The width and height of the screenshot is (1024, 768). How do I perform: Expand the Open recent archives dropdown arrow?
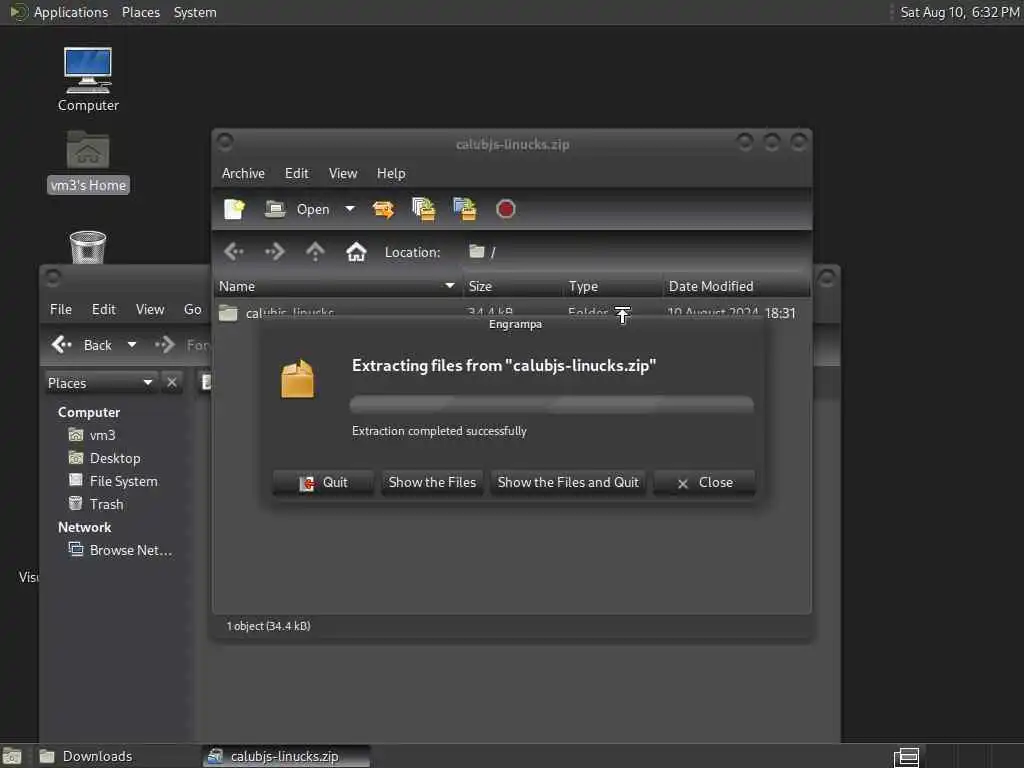click(x=350, y=209)
